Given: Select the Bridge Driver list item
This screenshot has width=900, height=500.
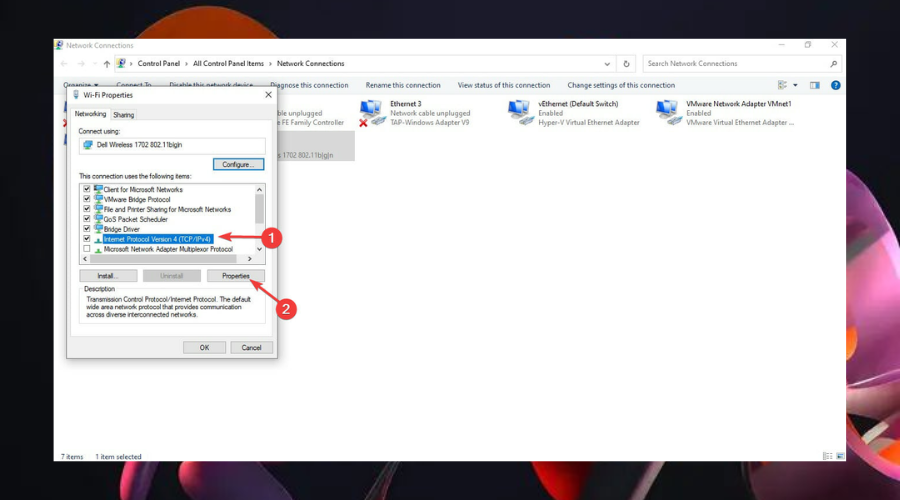Looking at the screenshot, I should coord(121,229).
